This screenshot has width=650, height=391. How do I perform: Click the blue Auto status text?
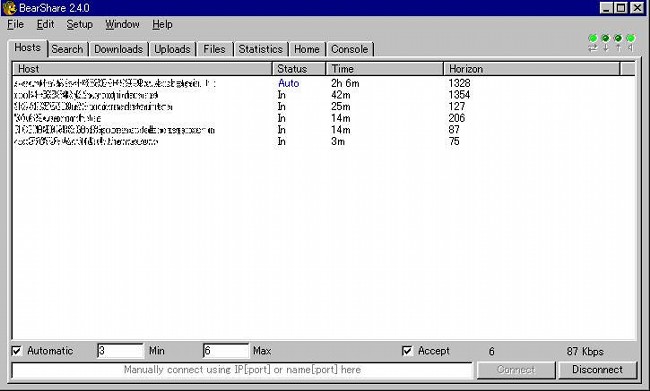click(x=289, y=83)
